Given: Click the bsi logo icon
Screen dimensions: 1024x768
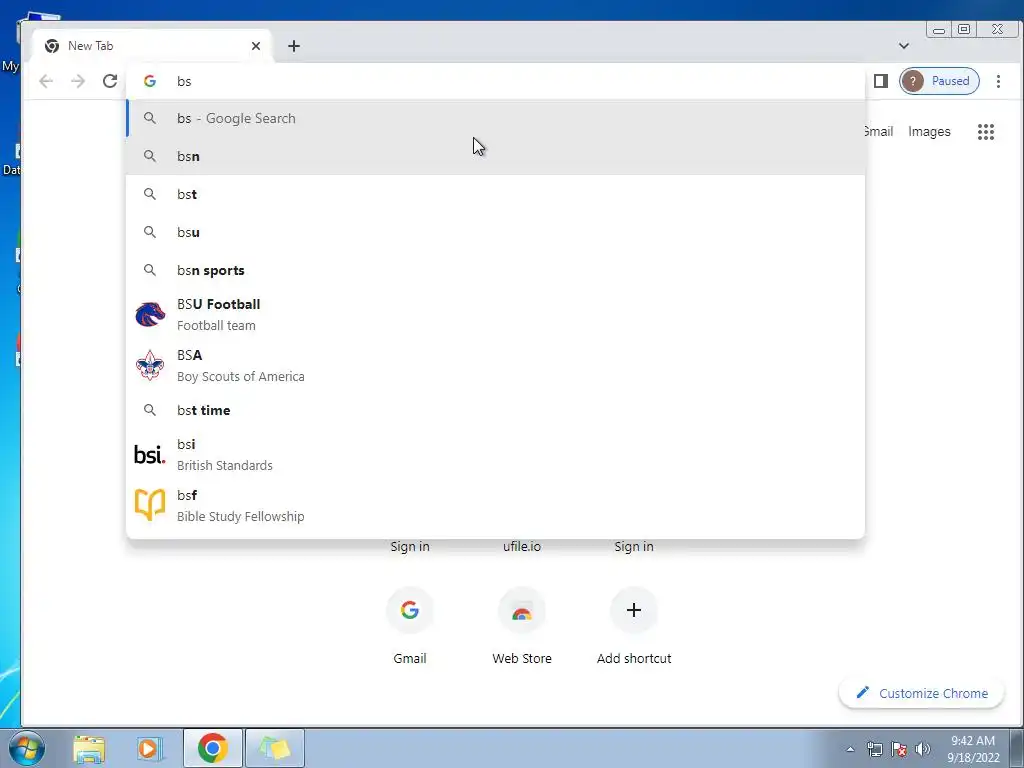Looking at the screenshot, I should (150, 454).
